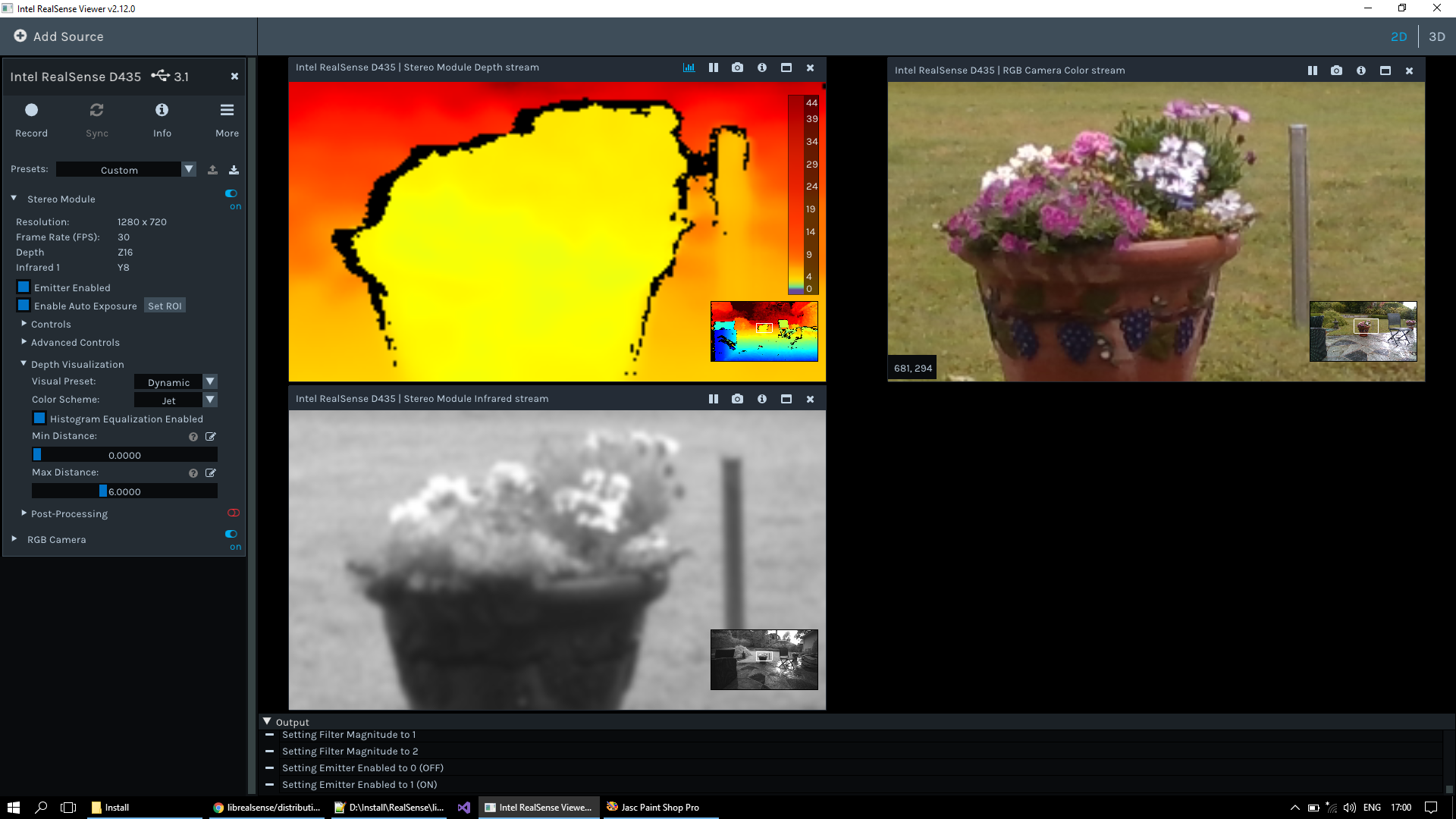Viewport: 1456px width, 819px height.
Task: Open the Presets Custom dropdown
Action: (127, 170)
